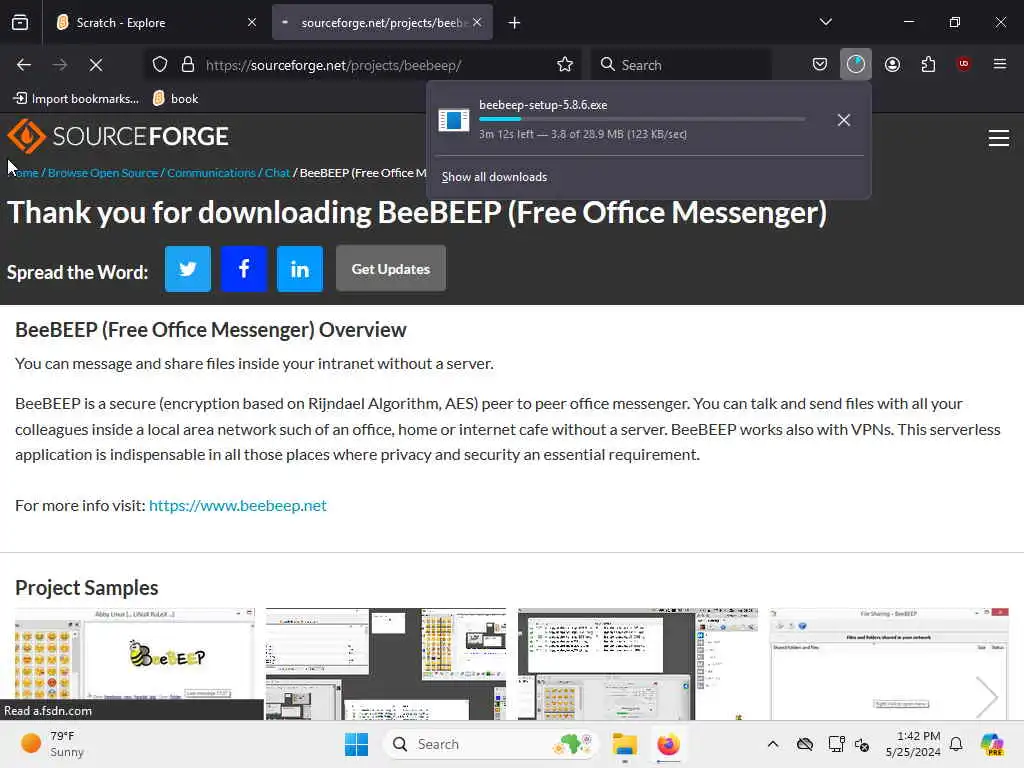Viewport: 1024px width, 768px height.
Task: Cancel the beebeep-setup download
Action: 844,120
